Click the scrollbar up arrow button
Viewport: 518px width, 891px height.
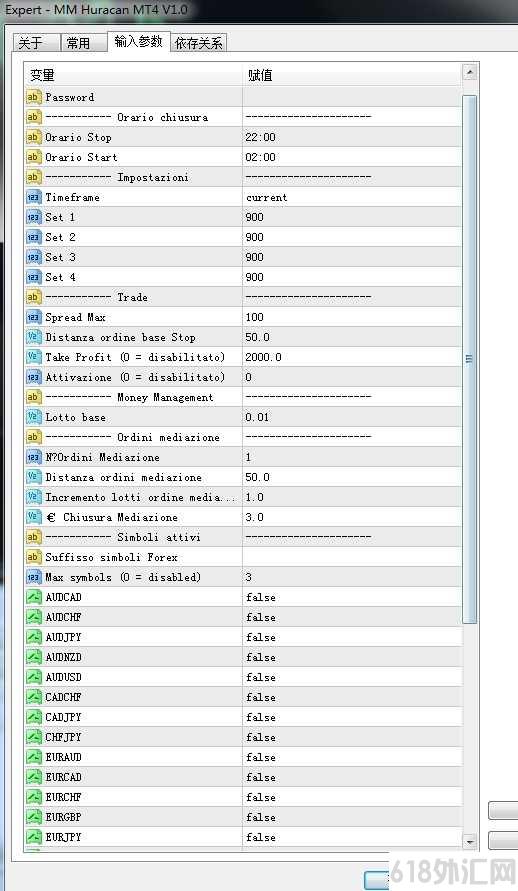[x=470, y=72]
